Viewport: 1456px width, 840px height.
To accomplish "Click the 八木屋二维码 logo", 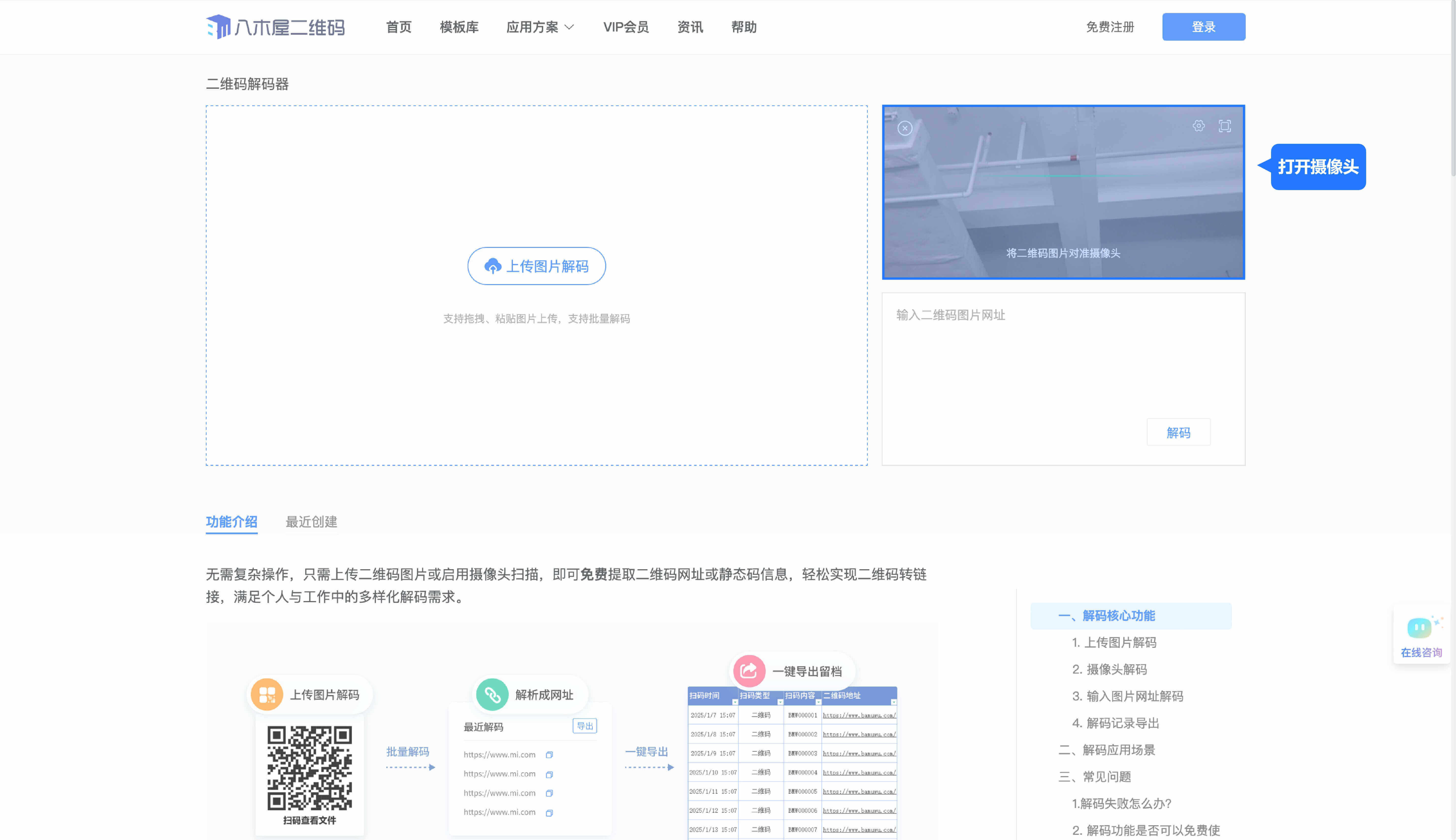I will pos(275,27).
